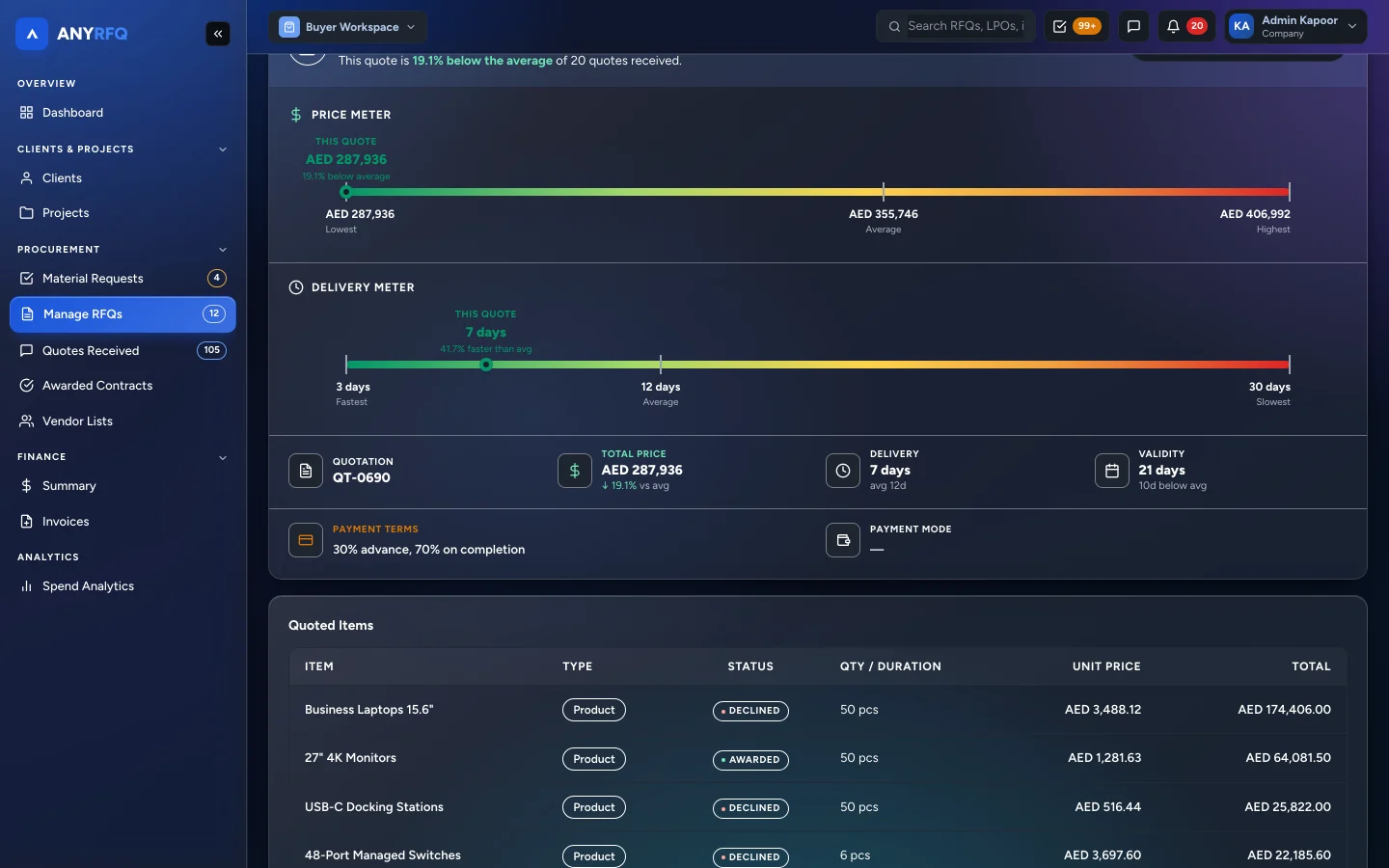Click the Payment Mode wallet icon
Image resolution: width=1389 pixels, height=868 pixels.
tap(843, 540)
